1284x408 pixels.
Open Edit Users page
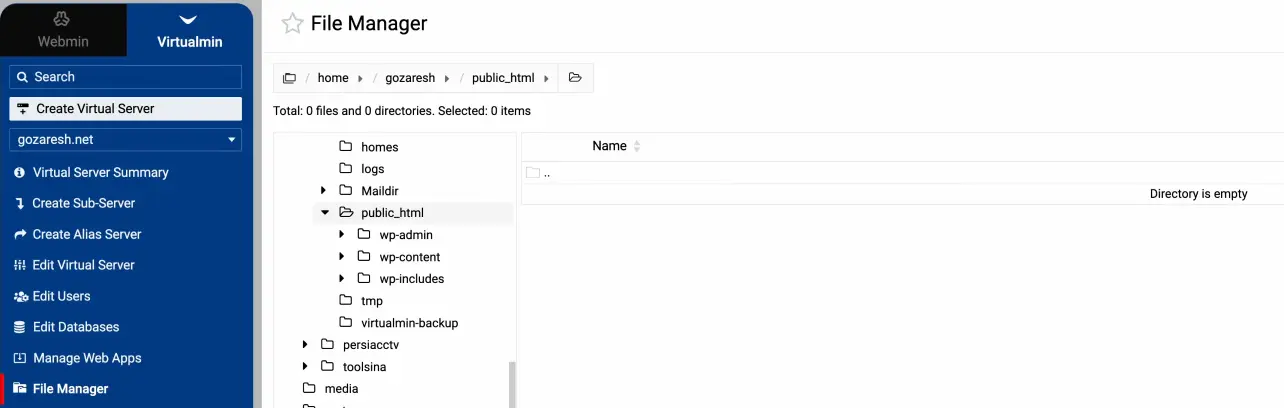click(61, 296)
